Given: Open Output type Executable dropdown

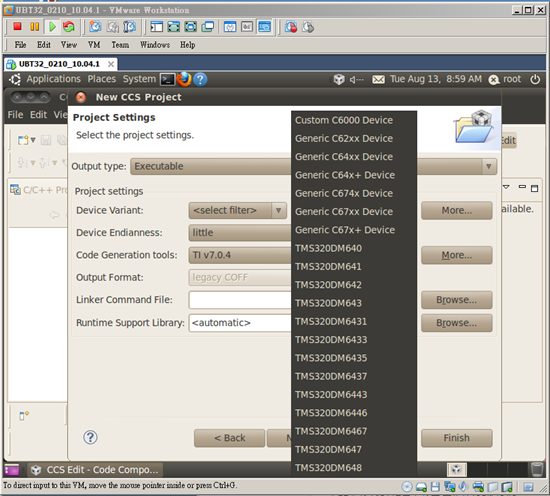Looking at the screenshot, I should [x=313, y=166].
